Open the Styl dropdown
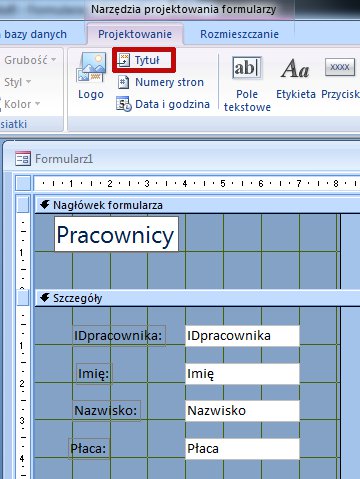This screenshot has width=360, height=479. [x=18, y=82]
